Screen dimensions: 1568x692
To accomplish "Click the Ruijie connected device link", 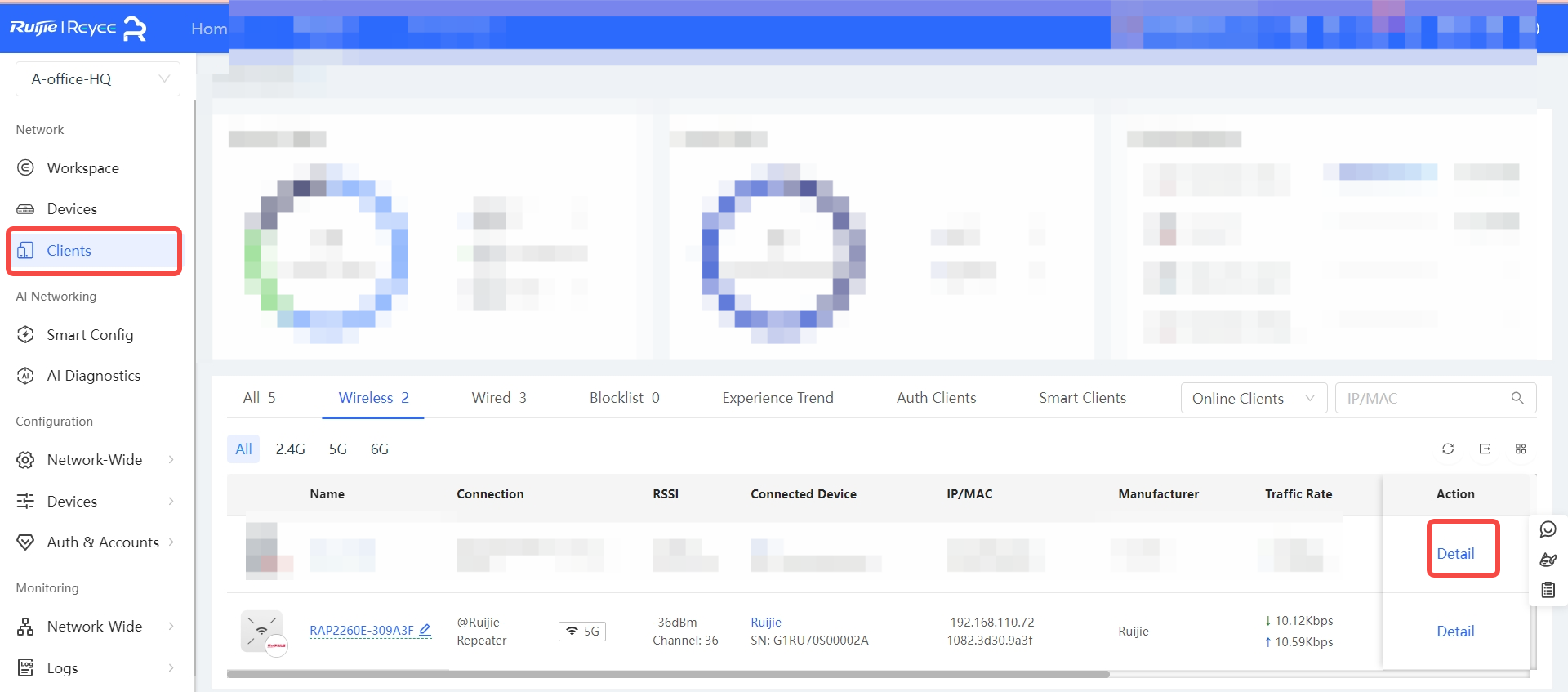I will point(766,623).
